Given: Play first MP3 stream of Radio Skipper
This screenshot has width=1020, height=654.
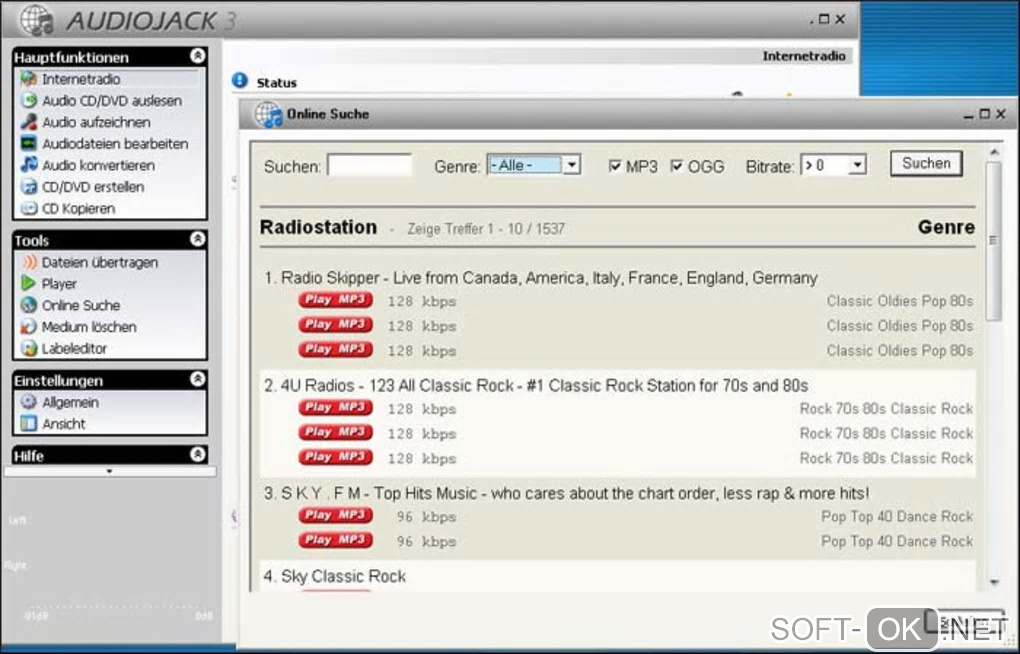Looking at the screenshot, I should (336, 300).
